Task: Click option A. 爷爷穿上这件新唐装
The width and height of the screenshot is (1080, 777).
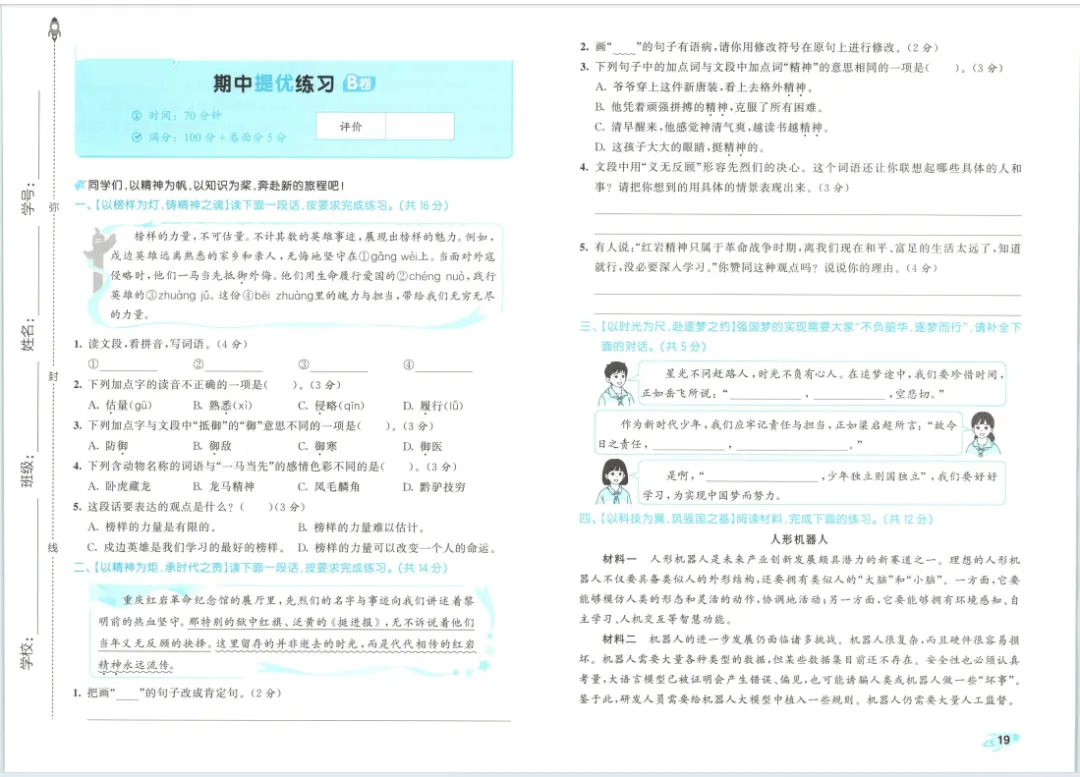Action: point(705,87)
